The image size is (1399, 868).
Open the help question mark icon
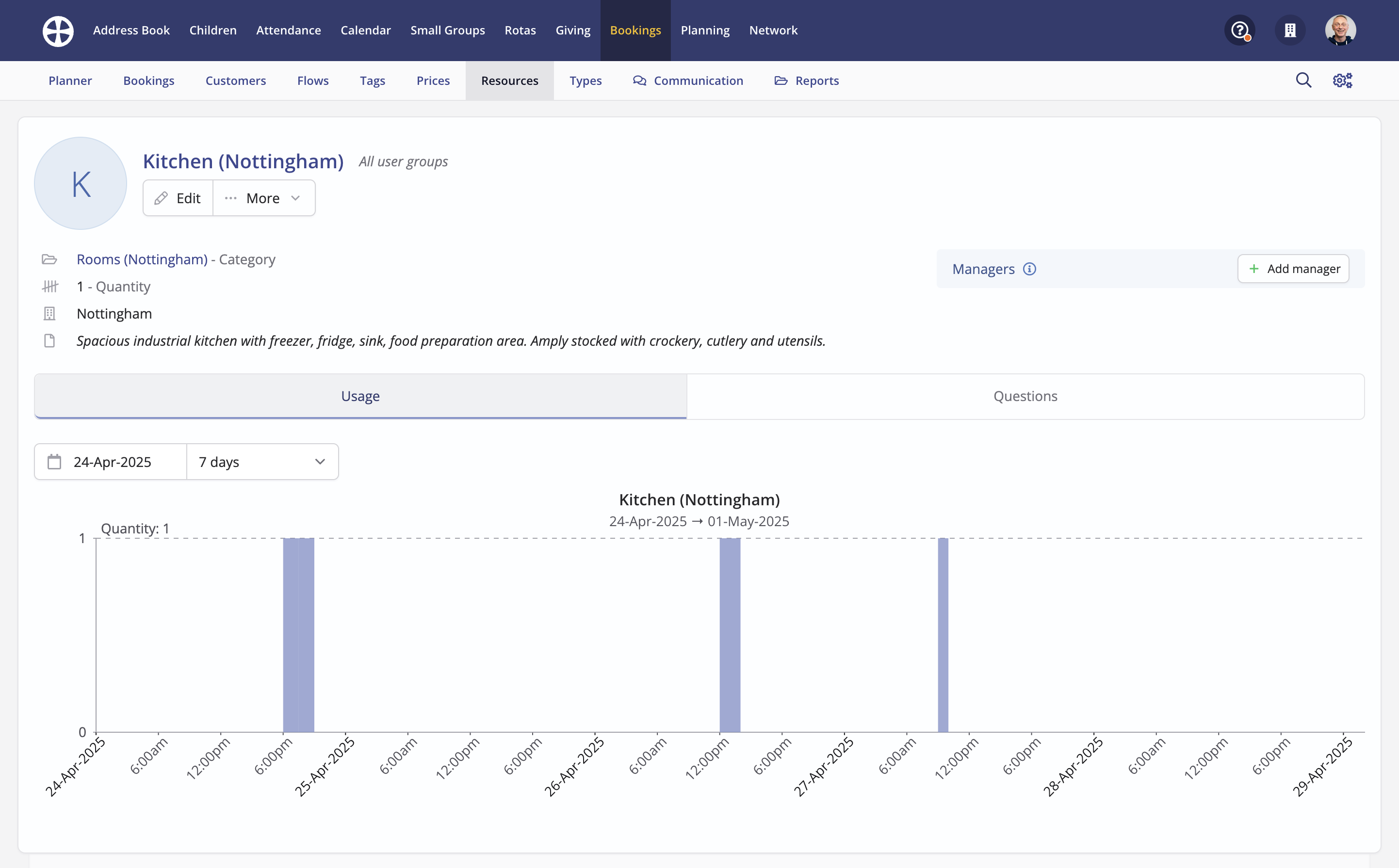click(1239, 31)
